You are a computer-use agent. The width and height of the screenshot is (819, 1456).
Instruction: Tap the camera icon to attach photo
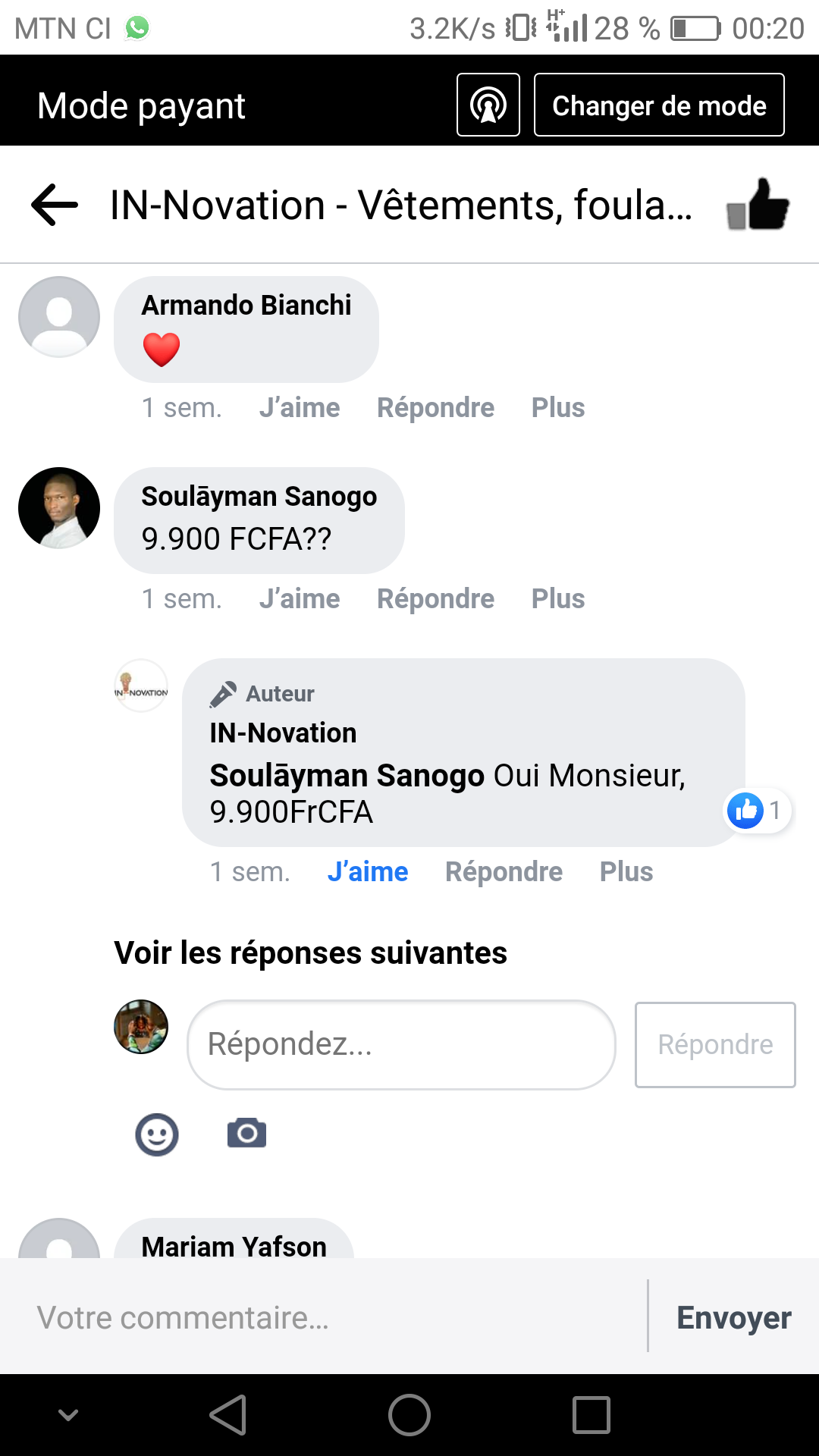coord(247,1133)
